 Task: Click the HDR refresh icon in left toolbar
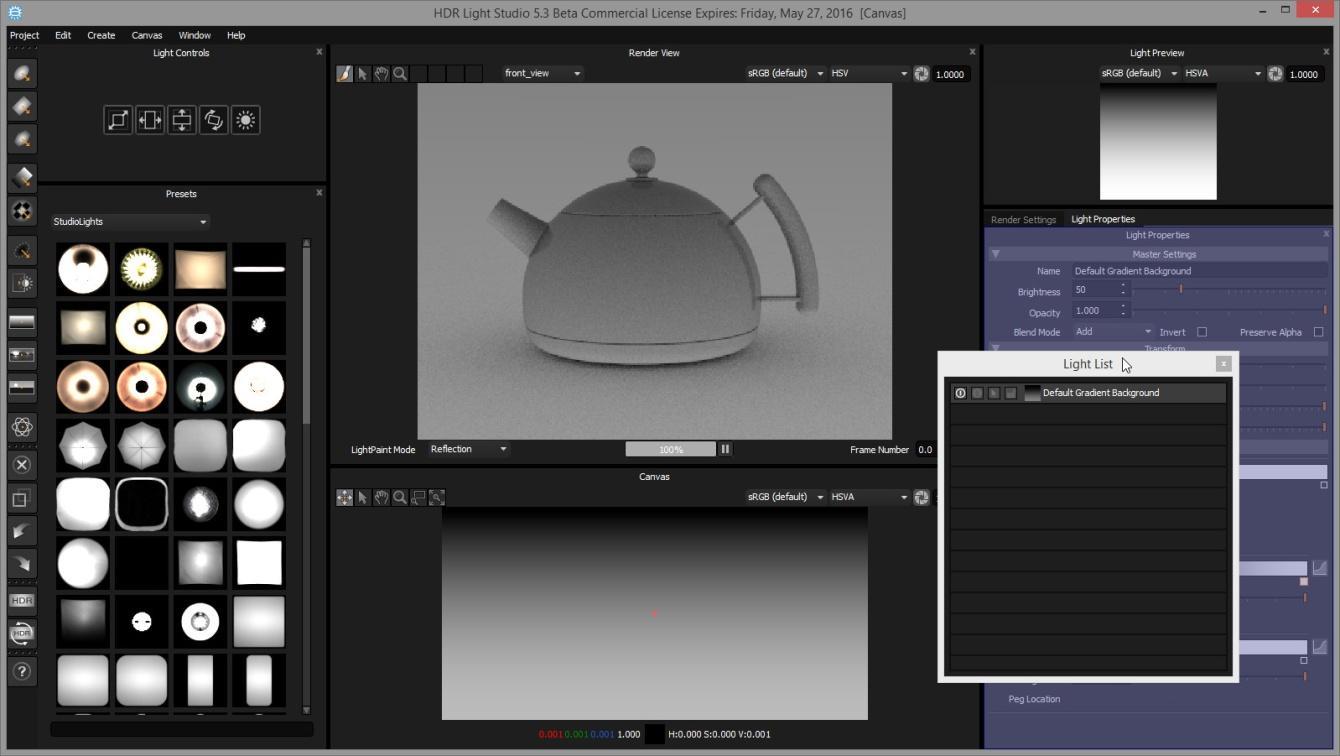pos(22,633)
